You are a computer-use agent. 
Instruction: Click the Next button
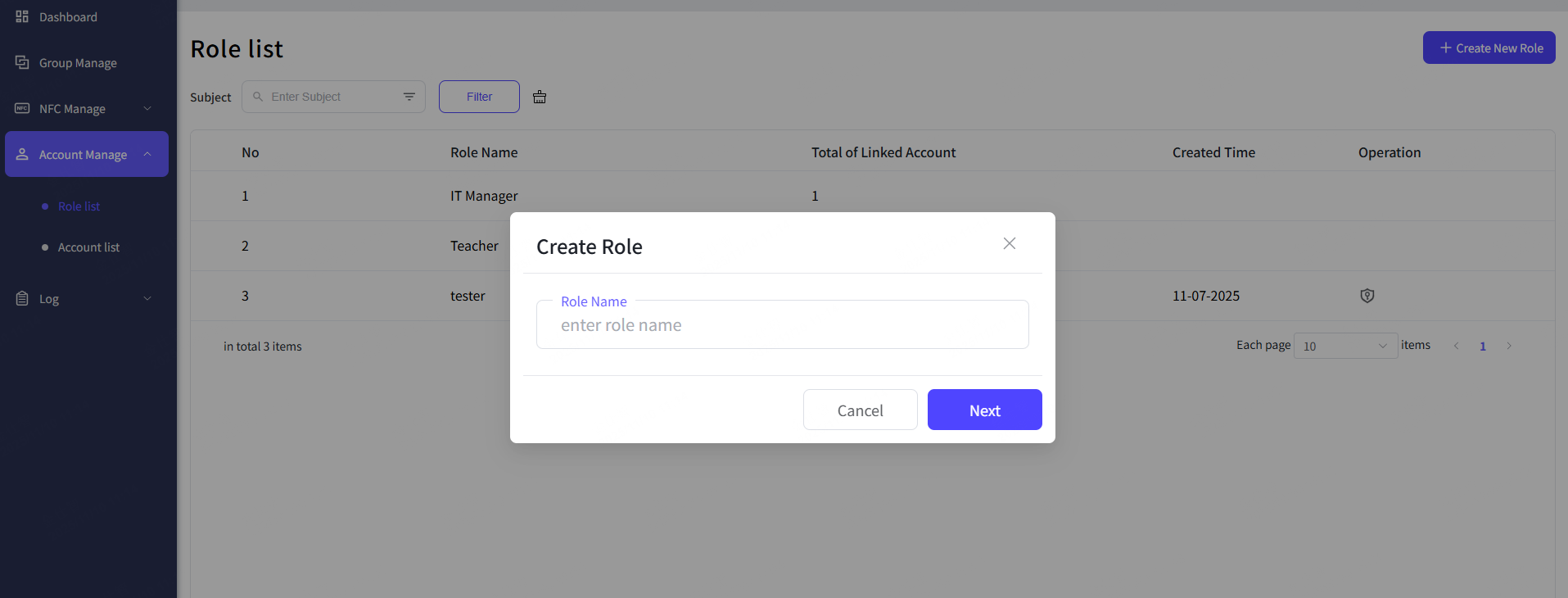click(x=984, y=410)
